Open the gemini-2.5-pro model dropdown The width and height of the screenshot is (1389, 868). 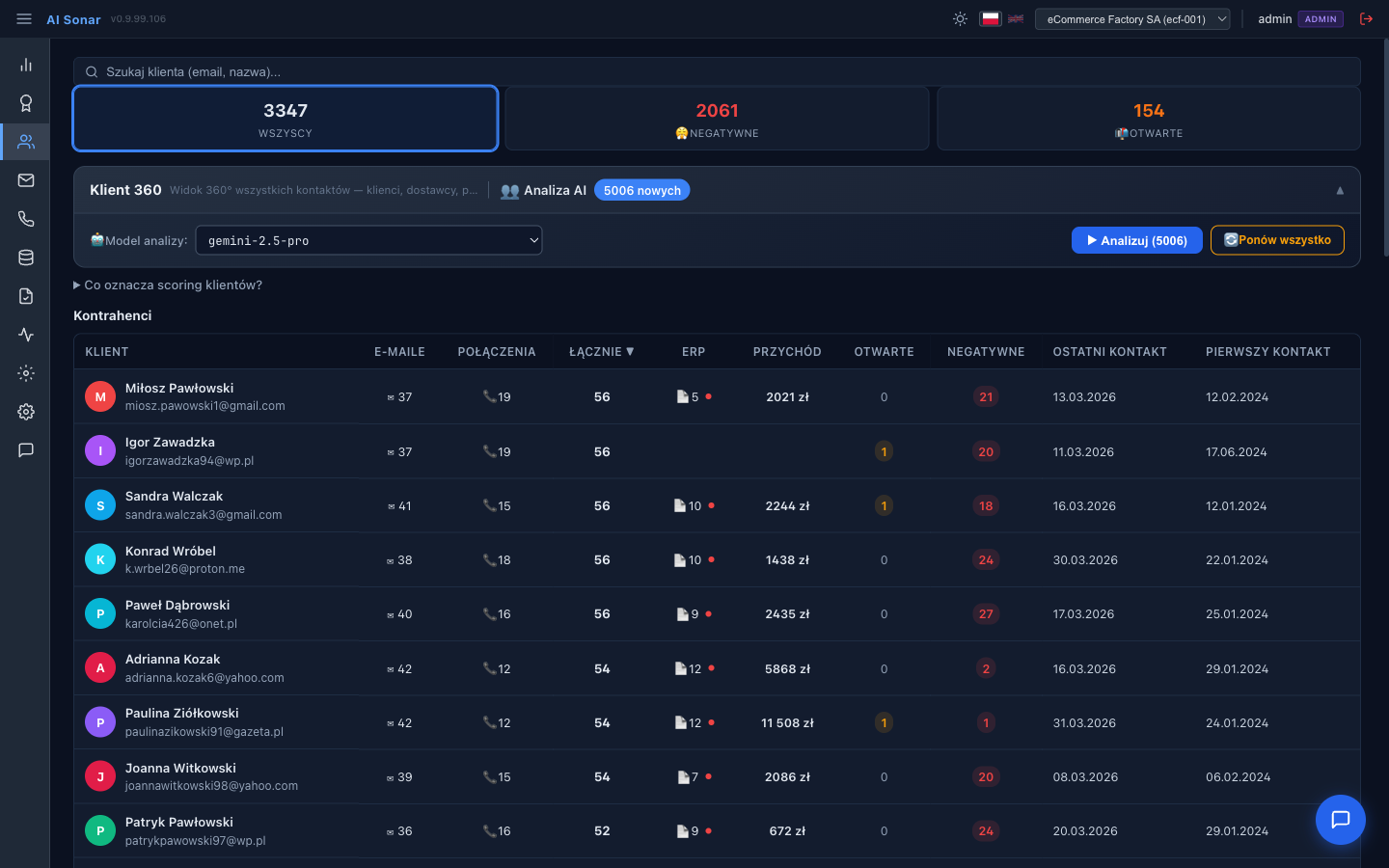(x=368, y=240)
